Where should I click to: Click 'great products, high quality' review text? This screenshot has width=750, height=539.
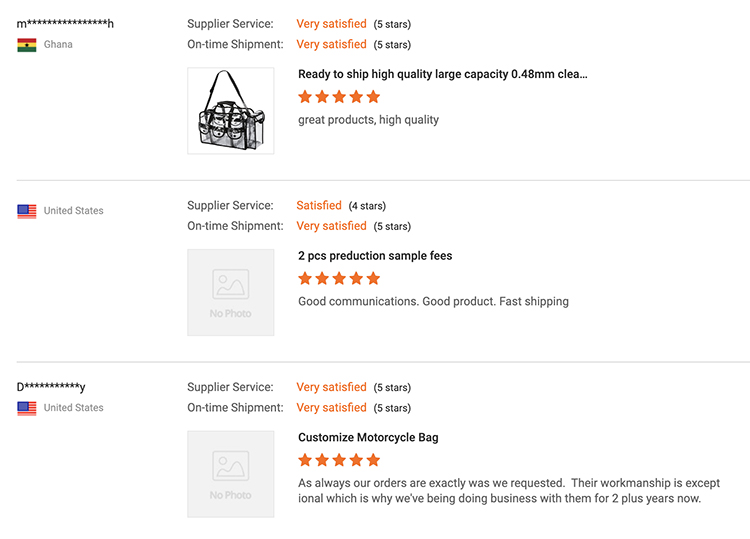pyautogui.click(x=368, y=120)
